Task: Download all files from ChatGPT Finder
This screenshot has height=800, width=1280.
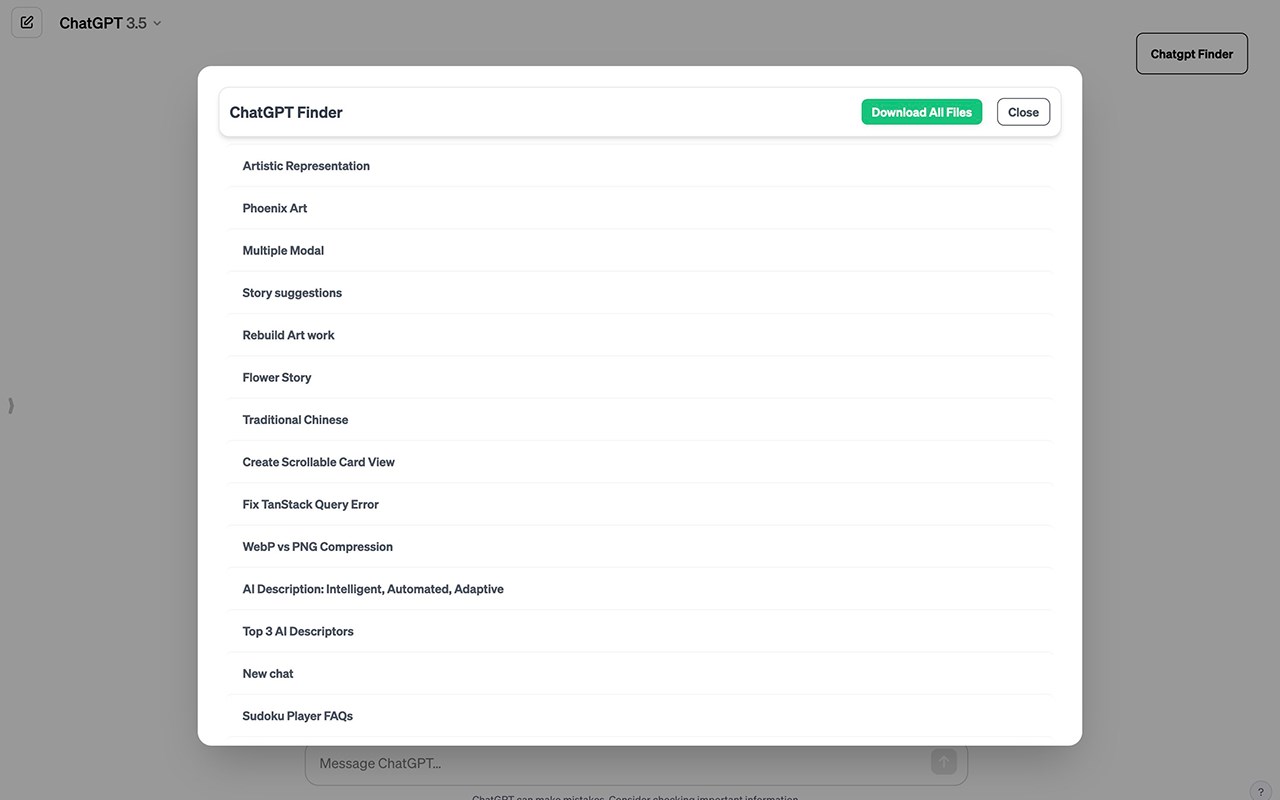Action: pos(921,112)
